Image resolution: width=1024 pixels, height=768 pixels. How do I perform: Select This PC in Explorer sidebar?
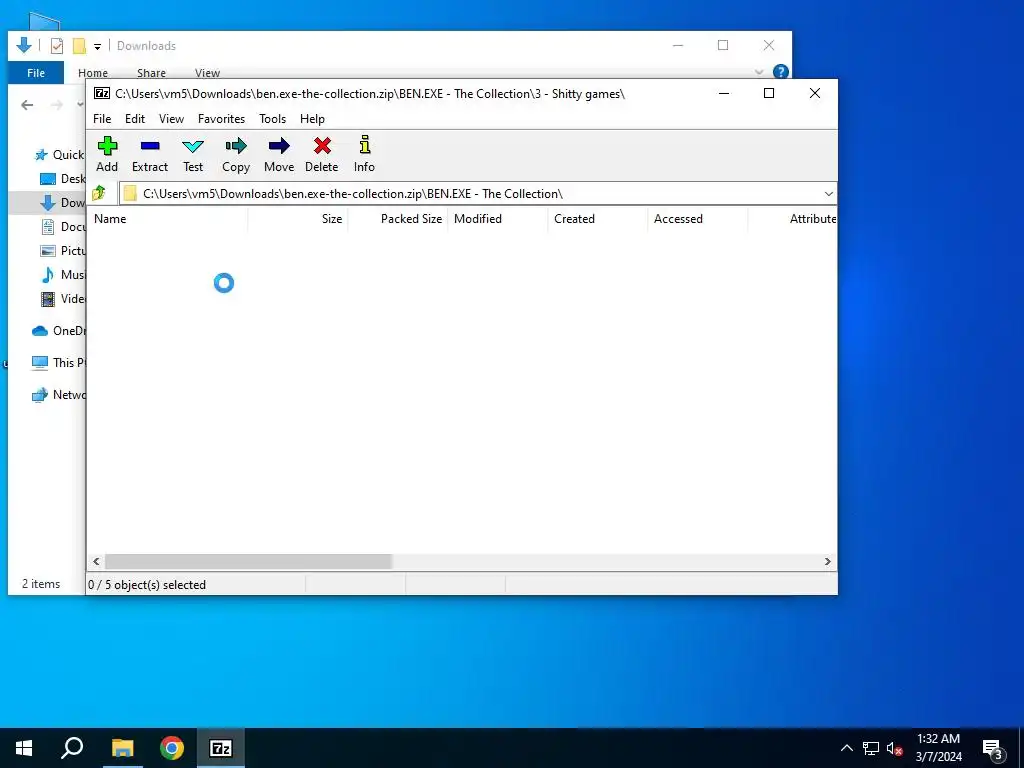[58, 362]
